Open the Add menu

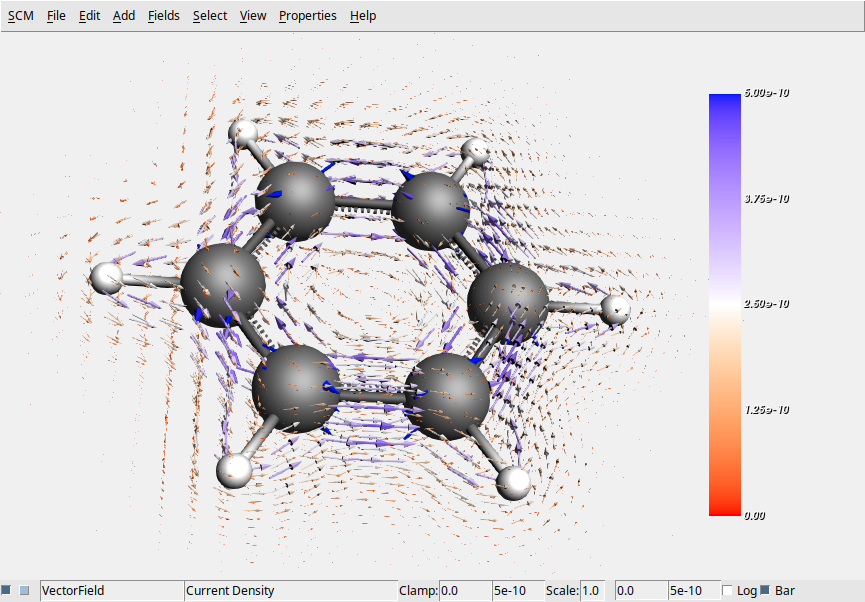point(123,15)
